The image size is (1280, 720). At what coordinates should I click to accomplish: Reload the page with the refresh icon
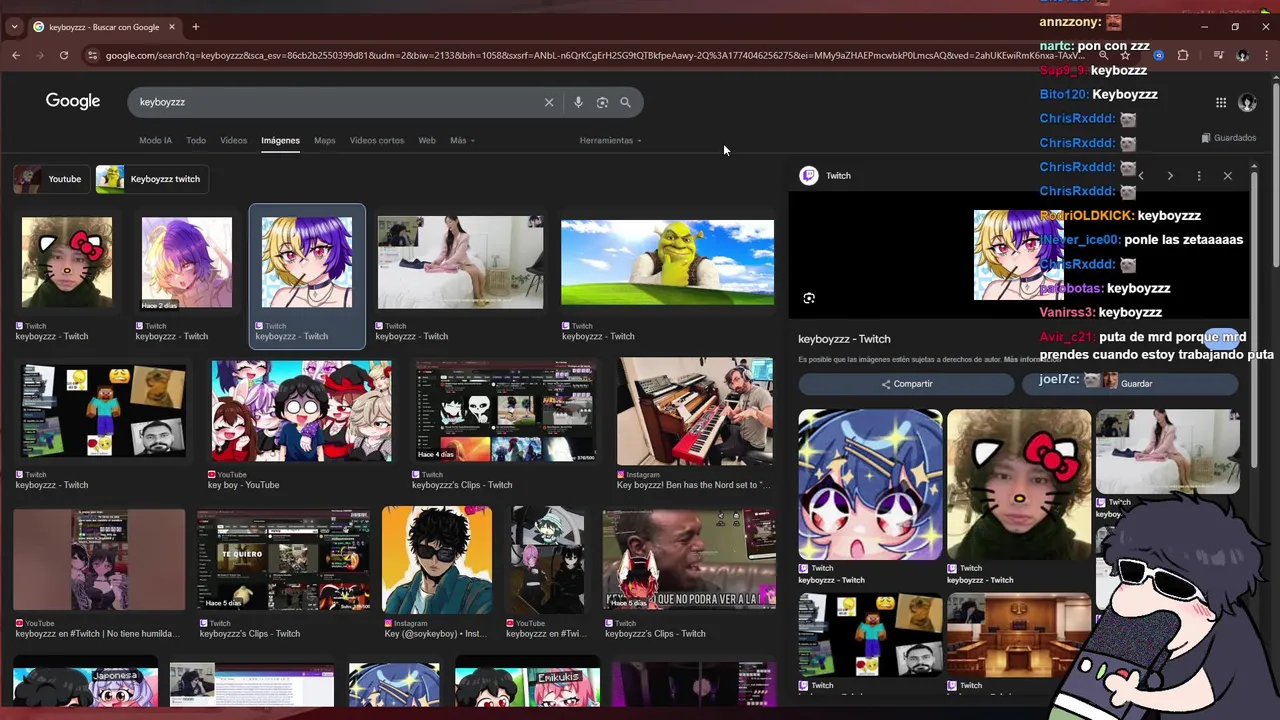64,55
